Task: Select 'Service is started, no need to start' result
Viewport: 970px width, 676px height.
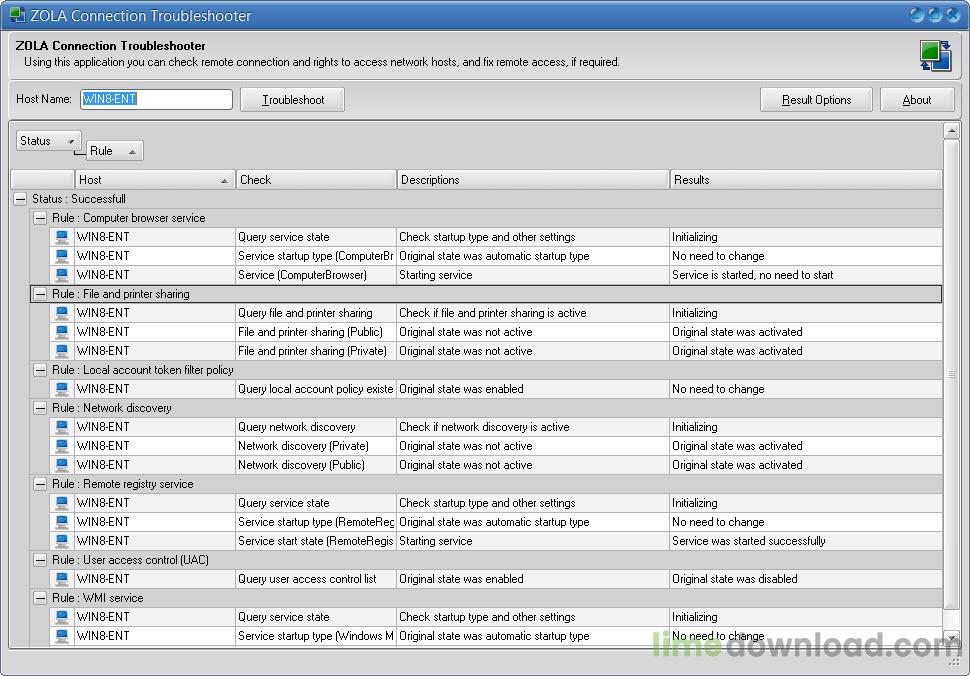Action: (805, 275)
